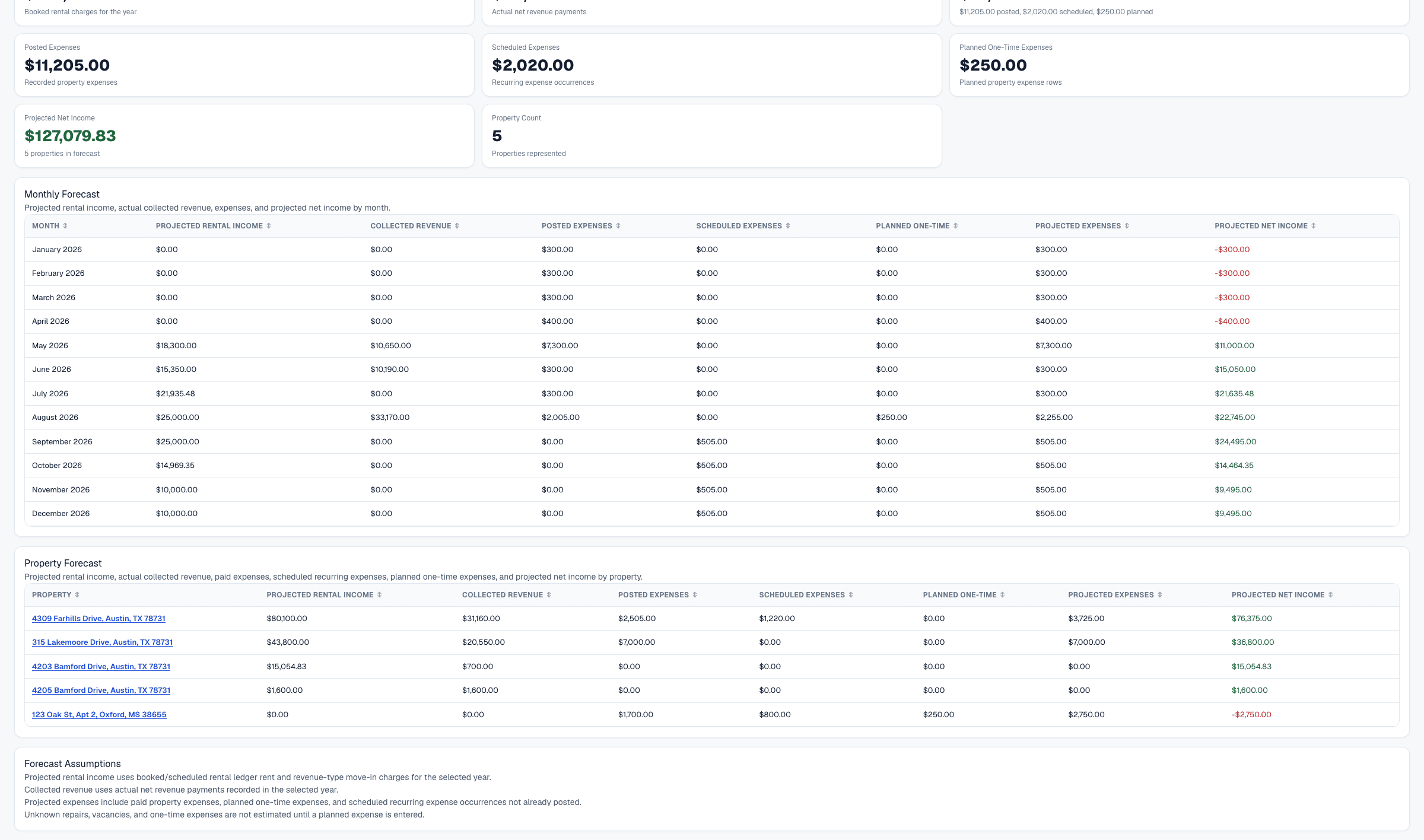Sort Property Forecast by Posted Expenses icon
Screen dimensions: 1424x840
695,595
